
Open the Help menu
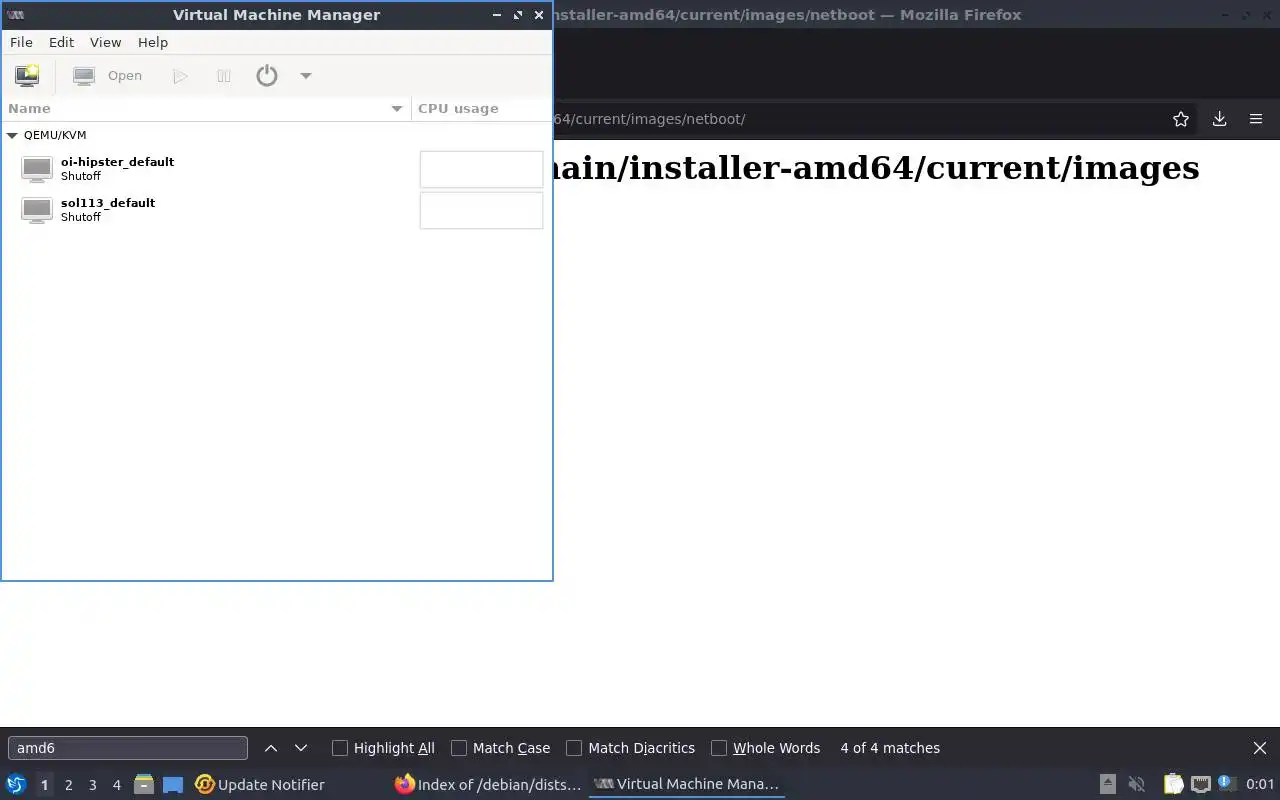[x=153, y=42]
